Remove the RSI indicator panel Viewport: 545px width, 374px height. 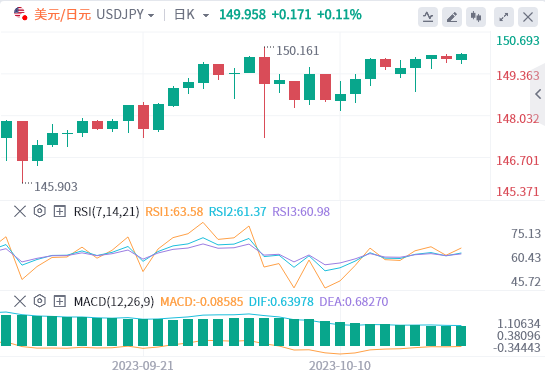click(20, 211)
